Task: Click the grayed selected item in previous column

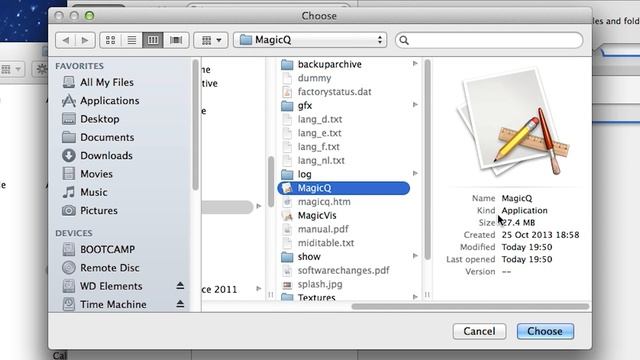Action: pyautogui.click(x=227, y=207)
